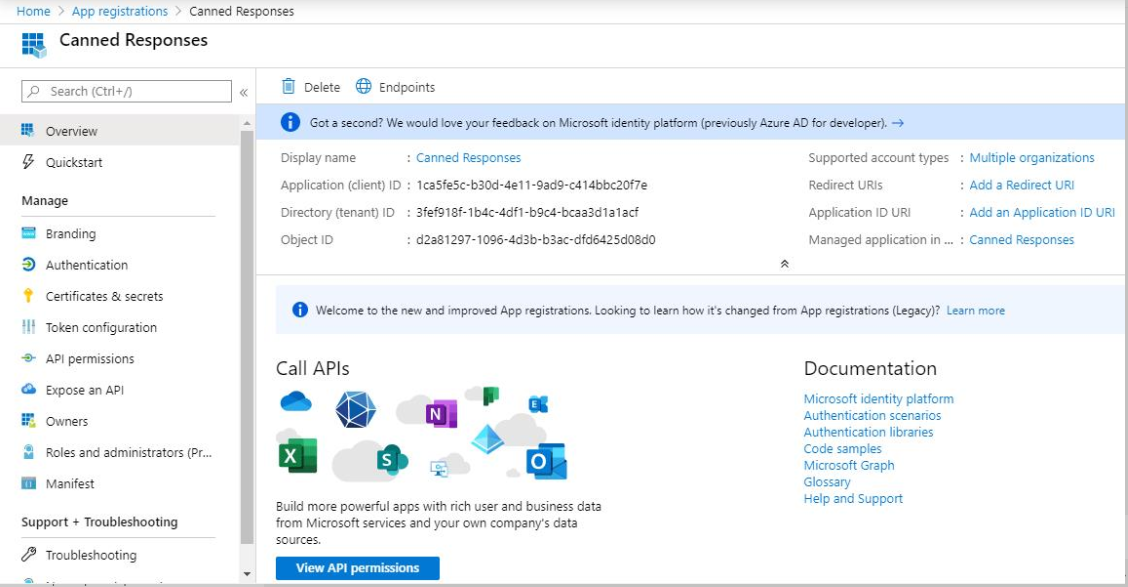Go to Home breadcrumb
The height and width of the screenshot is (587, 1128).
[x=33, y=12]
